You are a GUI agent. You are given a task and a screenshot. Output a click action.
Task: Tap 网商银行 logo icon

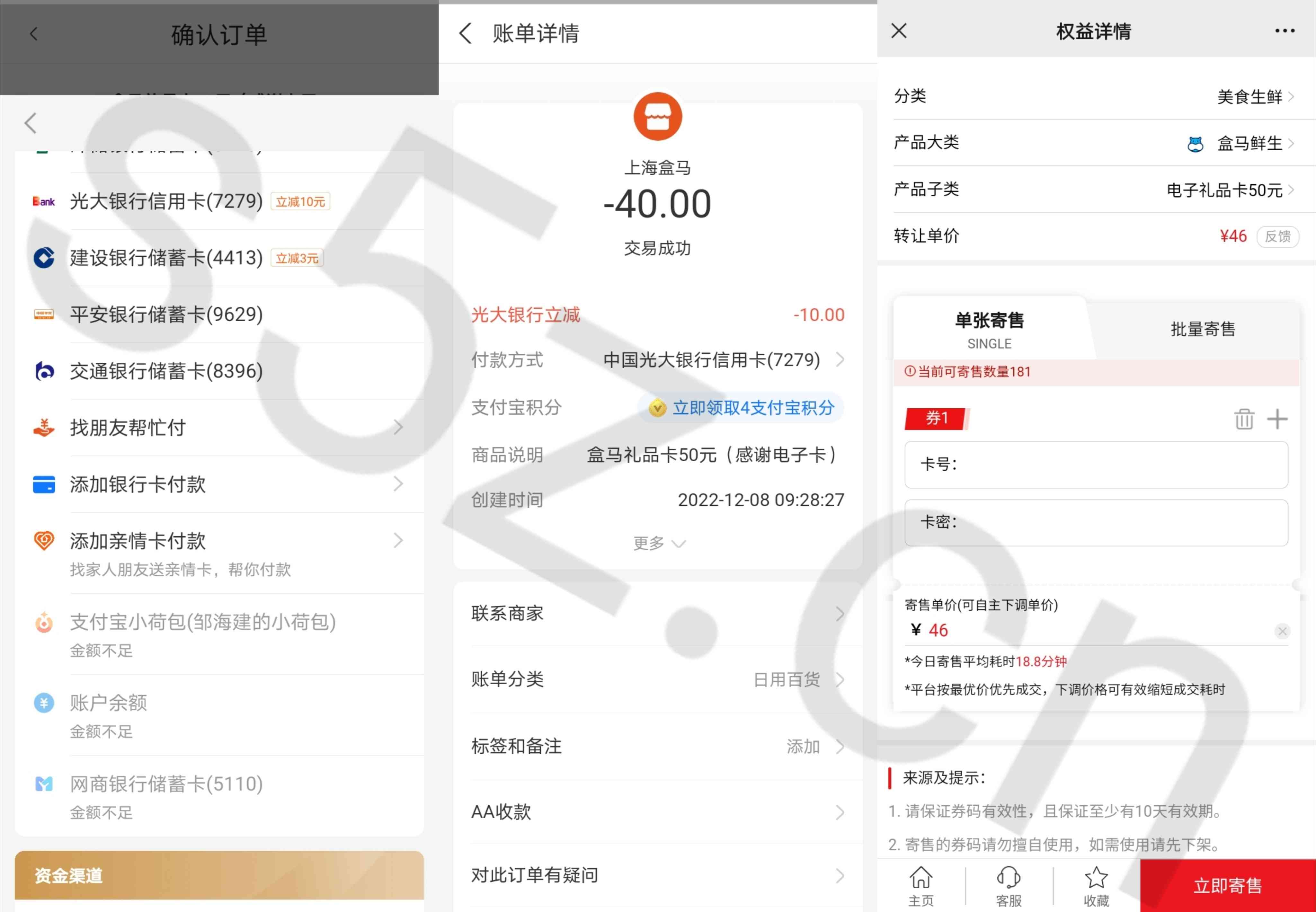pos(44,784)
